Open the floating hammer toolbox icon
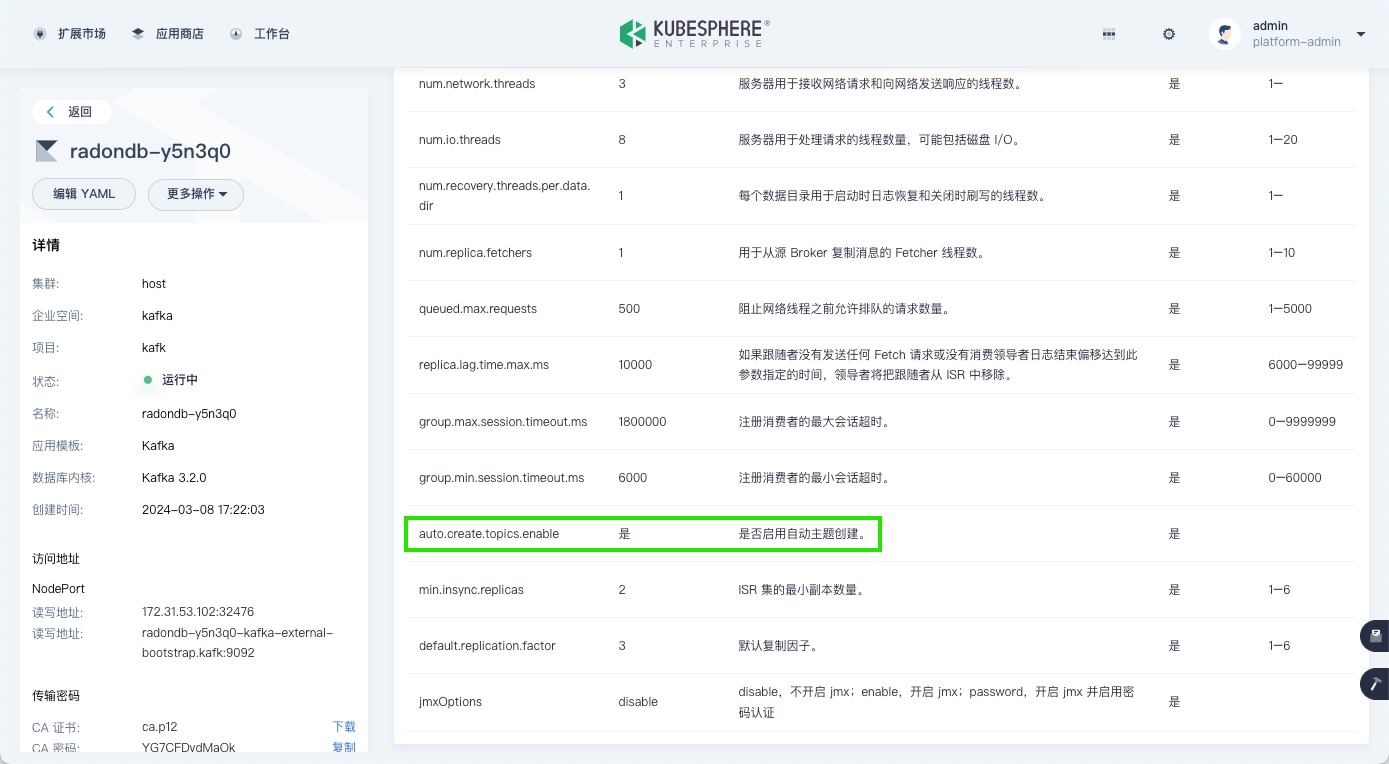The height and width of the screenshot is (764, 1389). pyautogui.click(x=1376, y=684)
